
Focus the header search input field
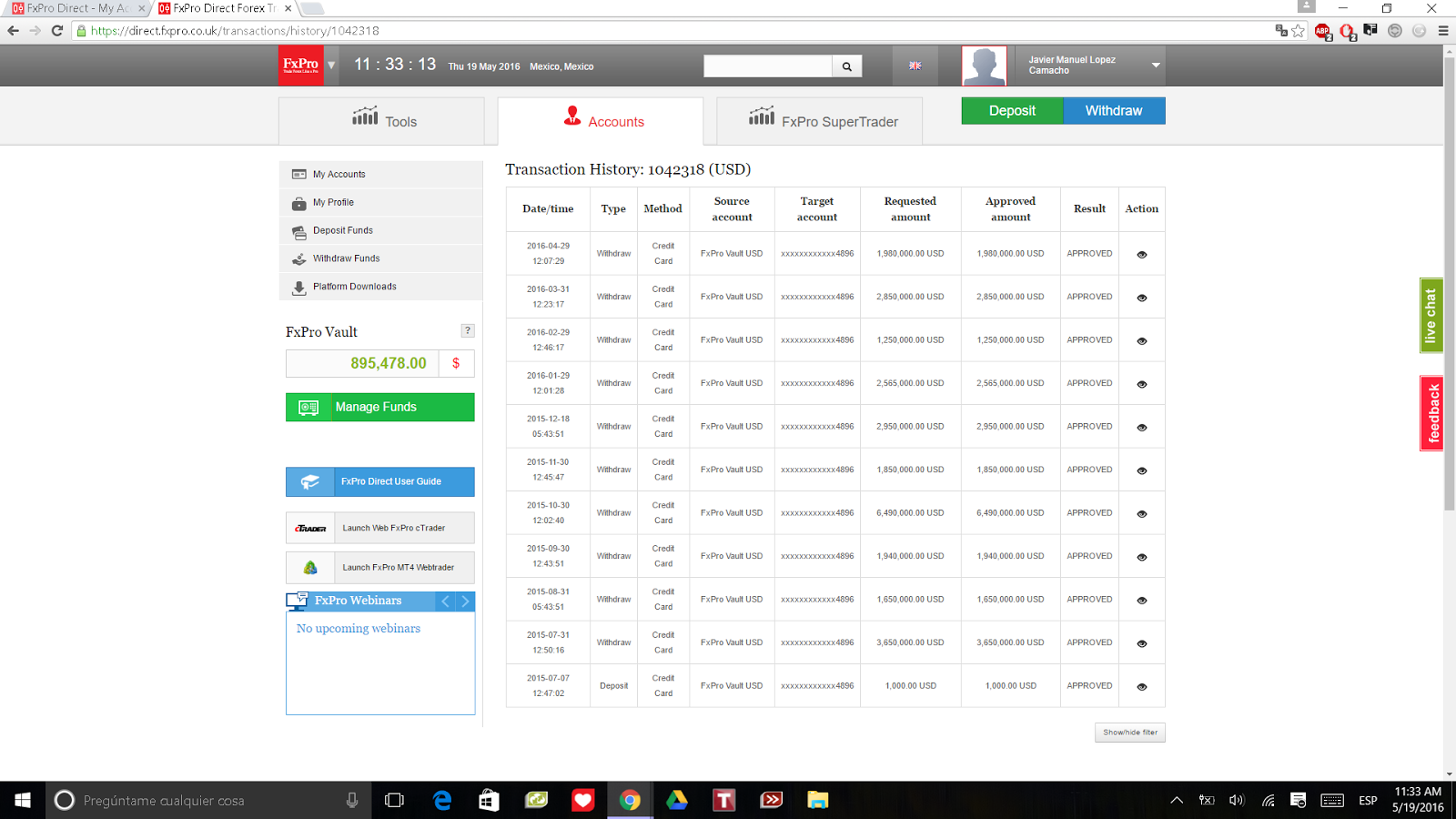(768, 66)
